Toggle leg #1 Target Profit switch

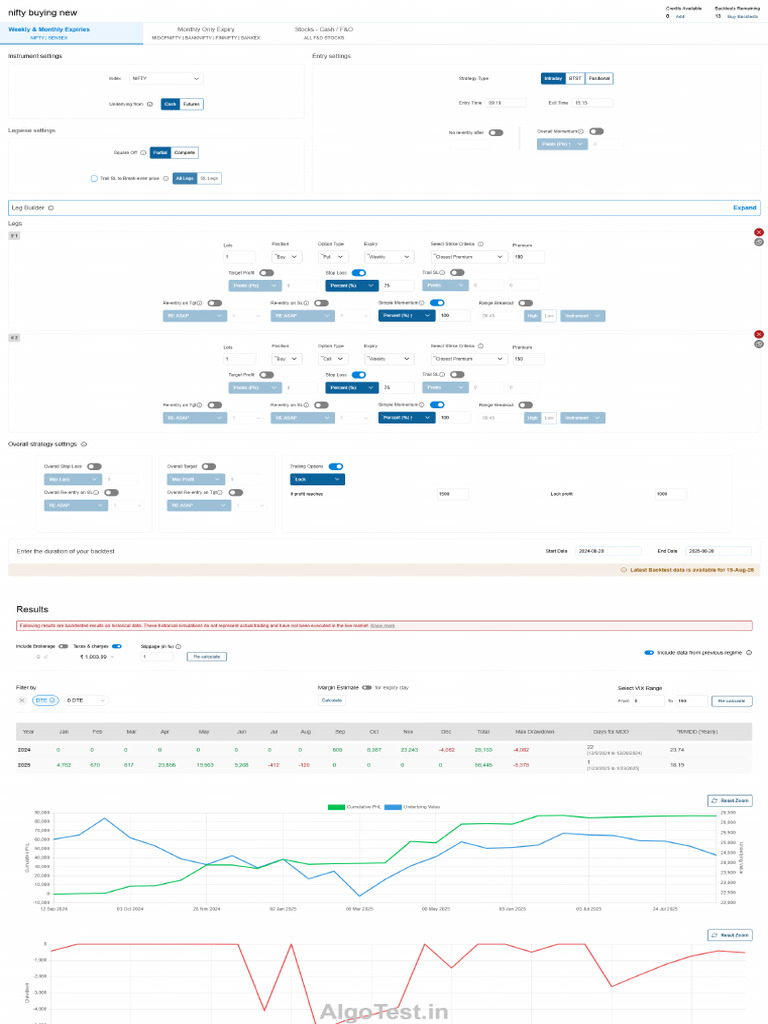266,273
